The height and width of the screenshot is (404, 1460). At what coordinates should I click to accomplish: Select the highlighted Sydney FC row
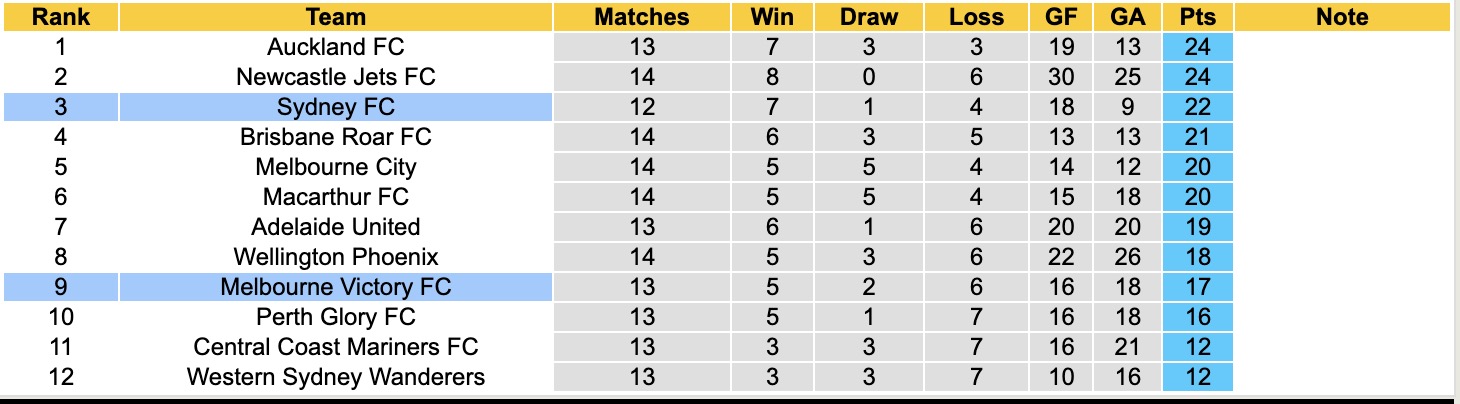click(336, 107)
